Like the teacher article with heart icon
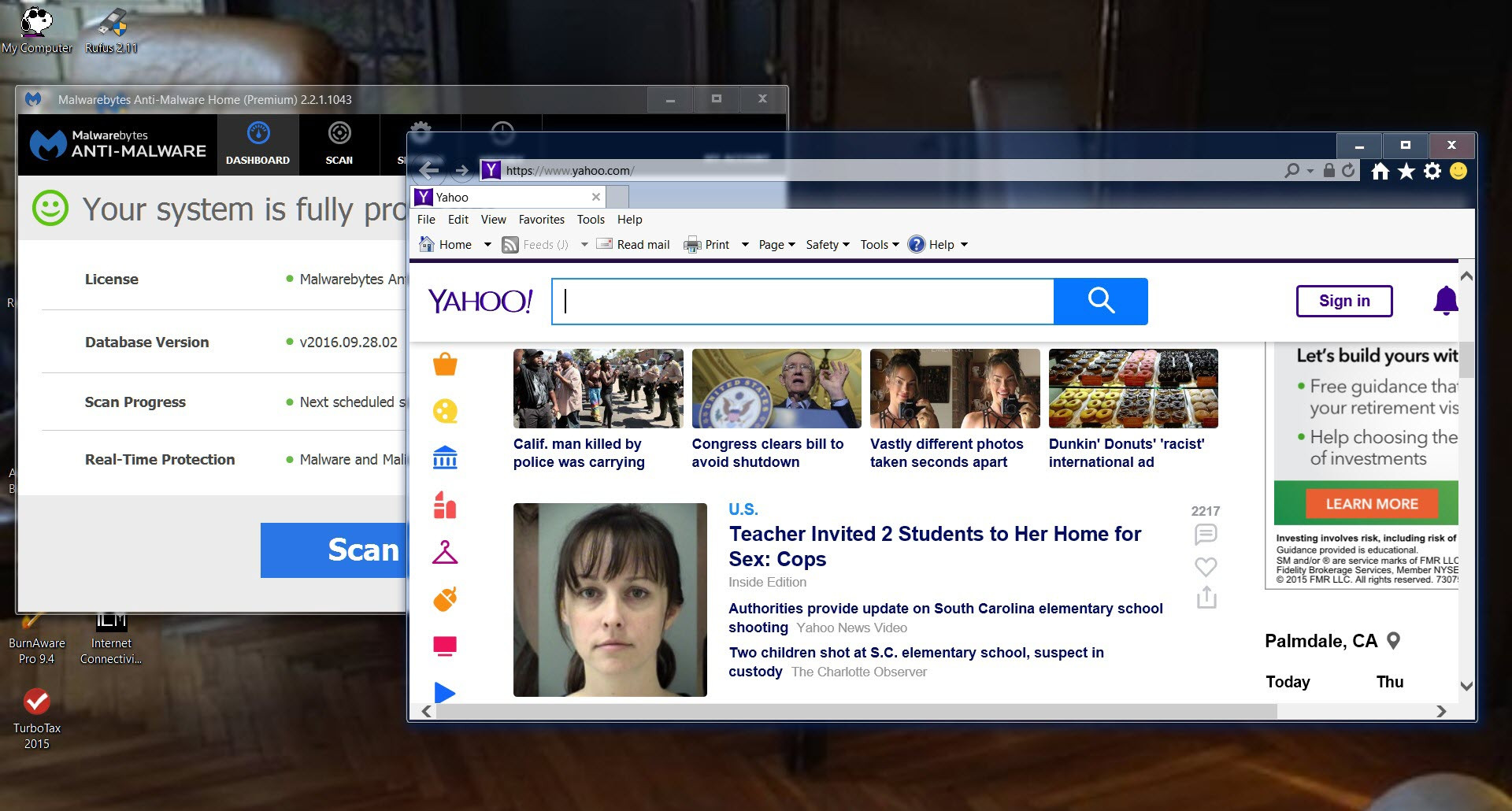 1206,566
